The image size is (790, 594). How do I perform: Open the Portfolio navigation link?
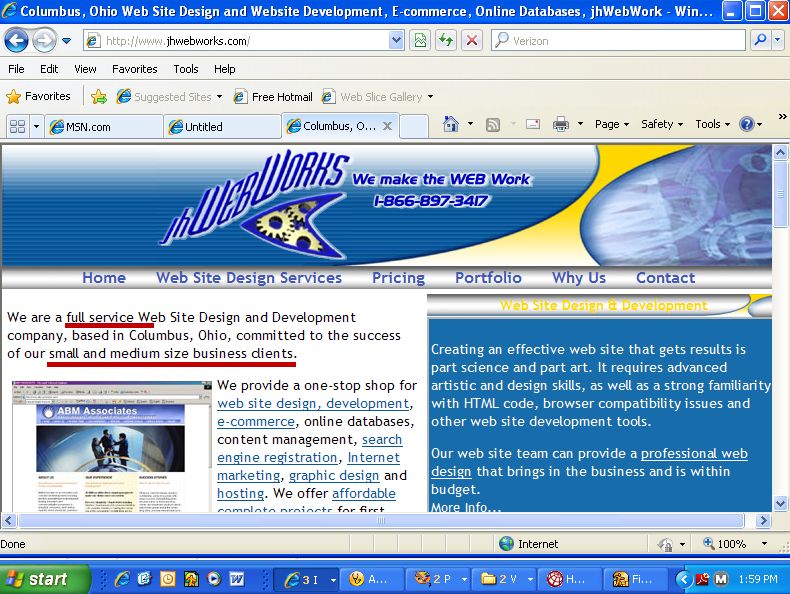[x=488, y=278]
